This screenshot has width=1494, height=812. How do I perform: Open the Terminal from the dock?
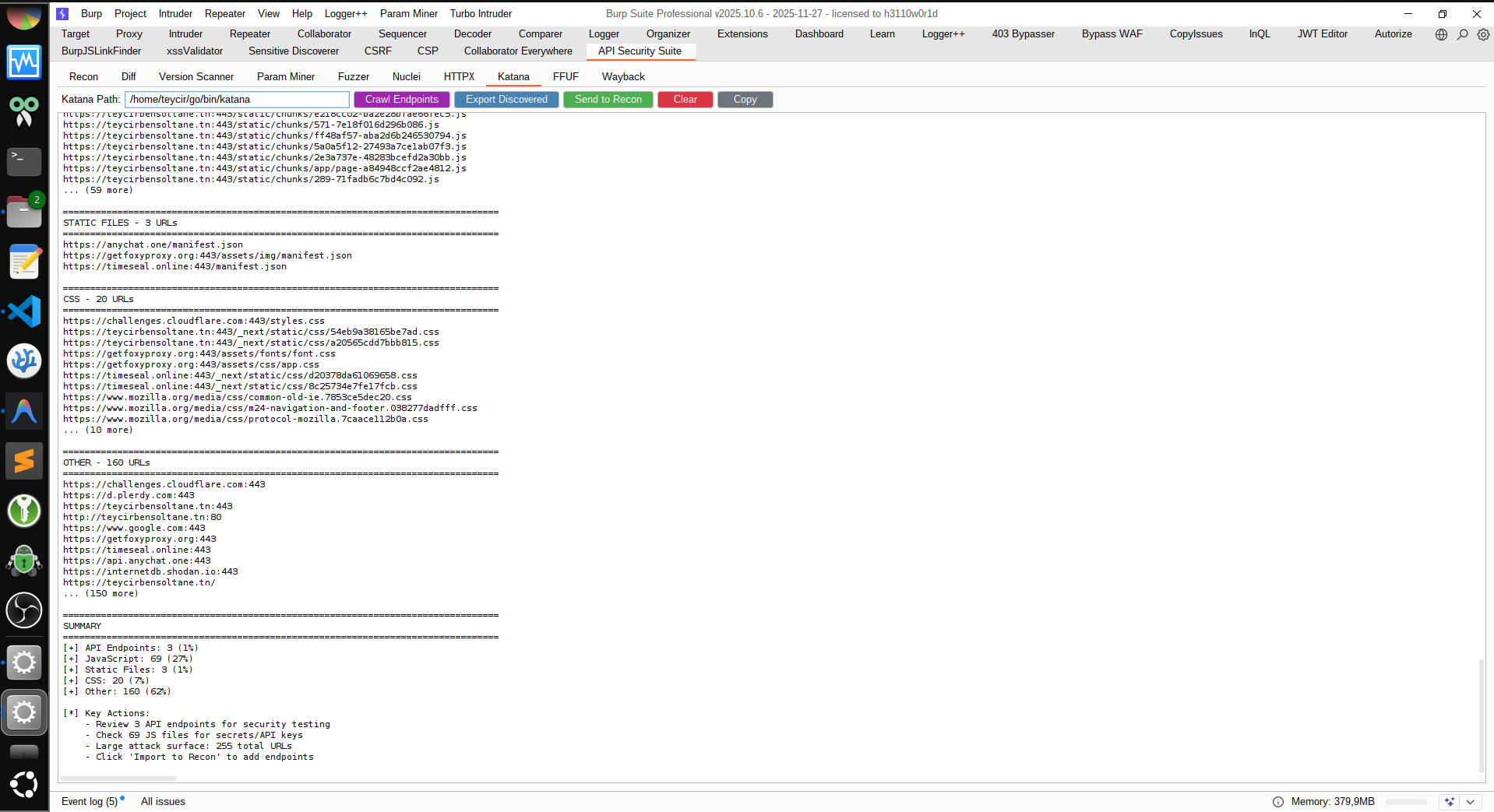(24, 162)
